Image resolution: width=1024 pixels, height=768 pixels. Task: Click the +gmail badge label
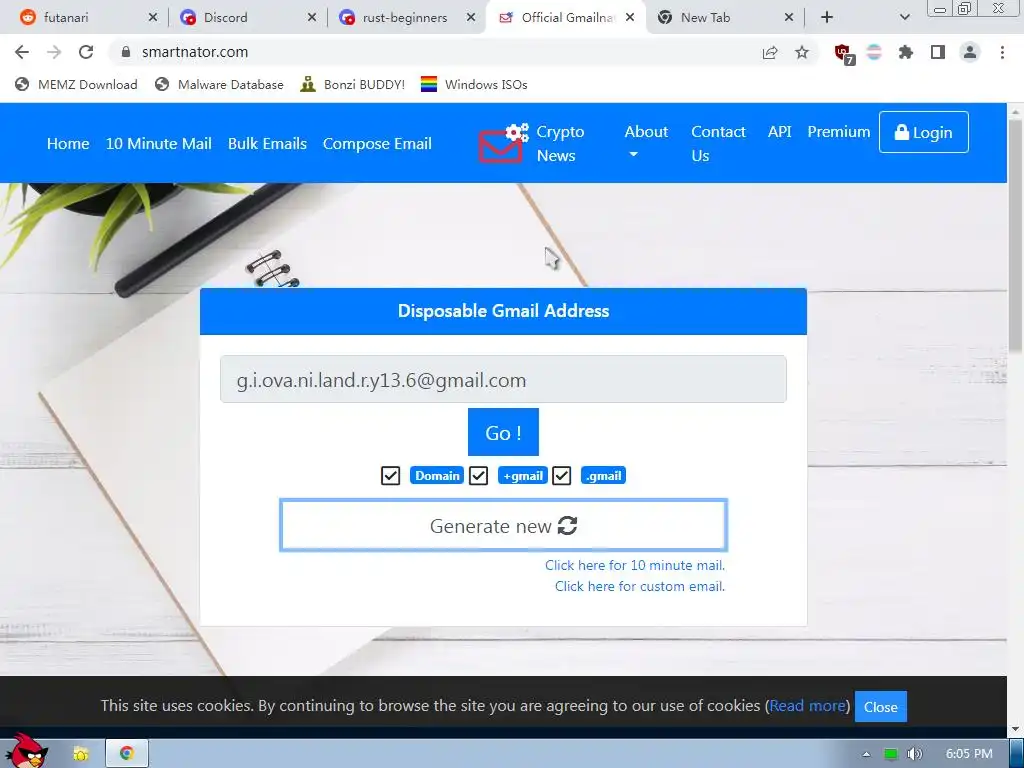tap(522, 475)
